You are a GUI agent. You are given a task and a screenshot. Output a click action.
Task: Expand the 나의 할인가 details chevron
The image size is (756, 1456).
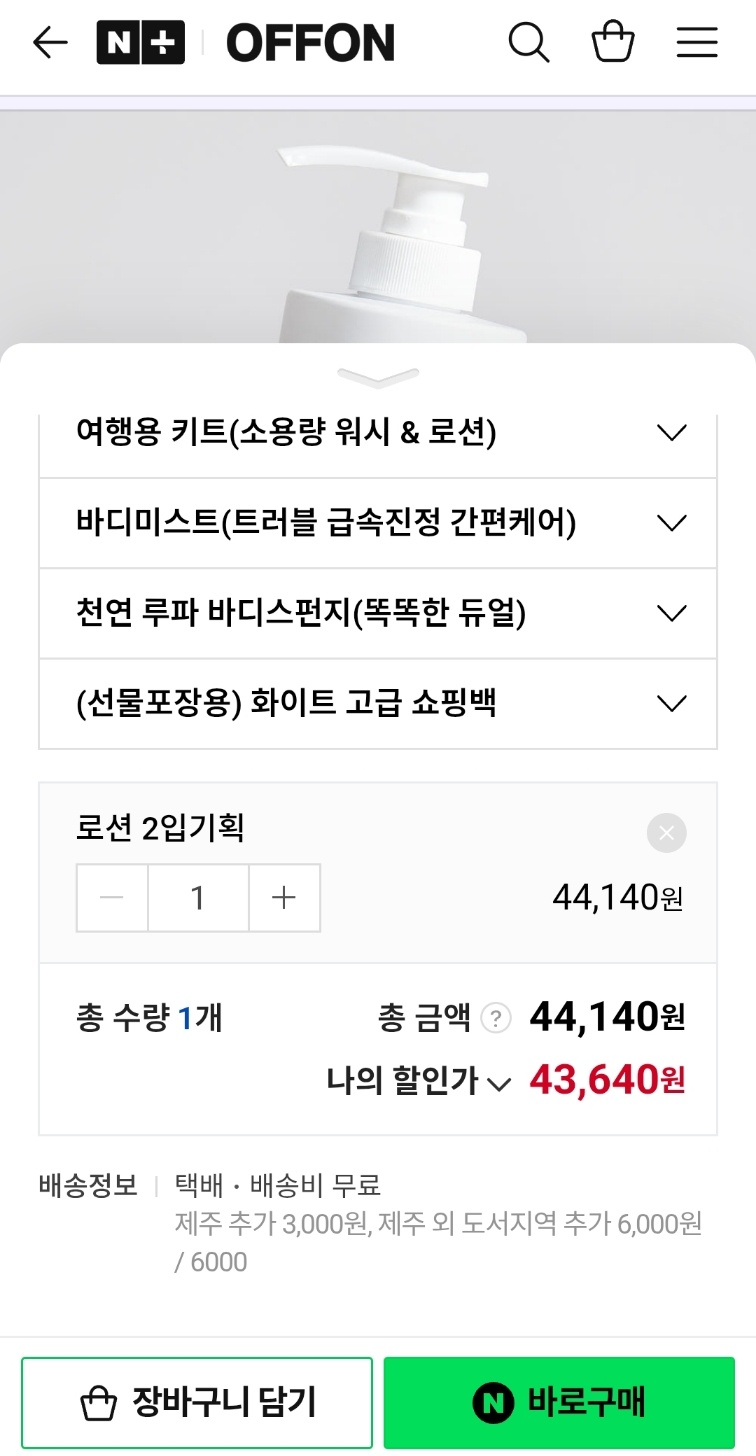[498, 1083]
